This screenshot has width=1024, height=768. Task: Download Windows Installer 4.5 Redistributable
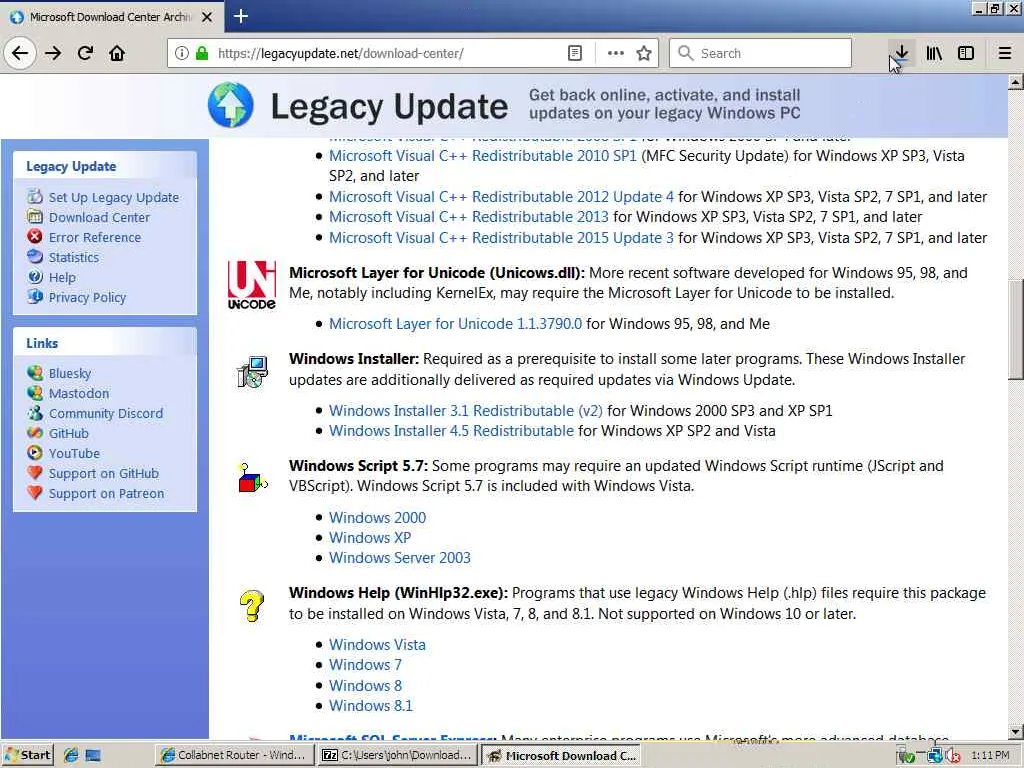click(x=451, y=430)
